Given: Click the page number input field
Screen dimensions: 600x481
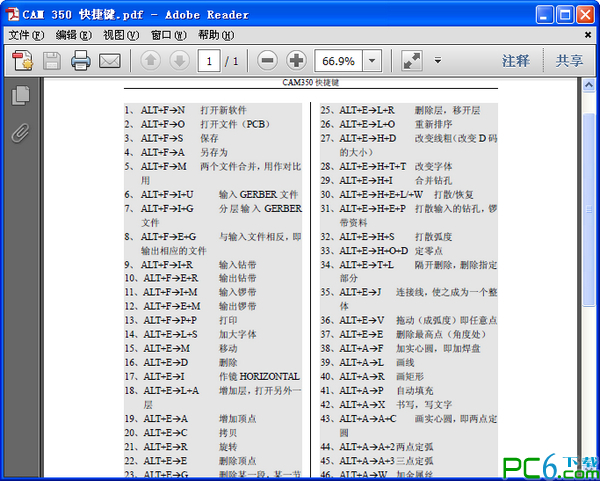Looking at the screenshot, I should (210, 61).
